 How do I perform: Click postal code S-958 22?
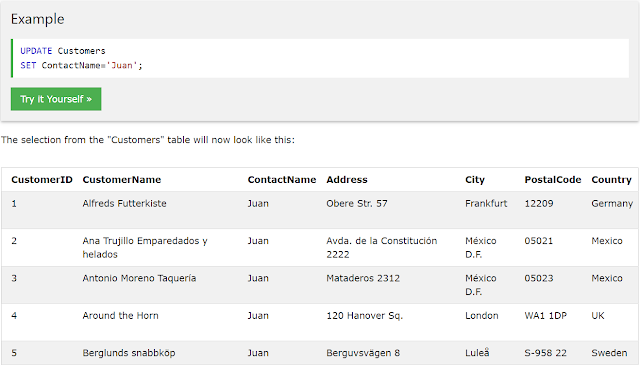546,353
